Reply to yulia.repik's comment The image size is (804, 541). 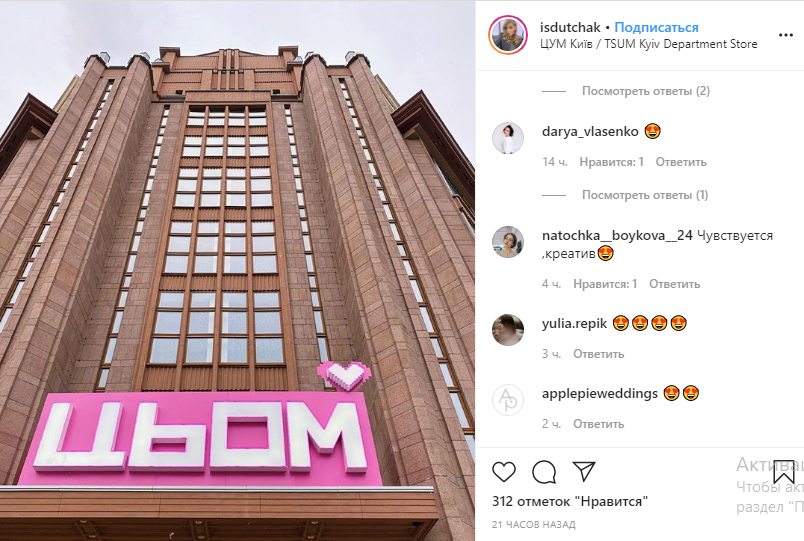[598, 354]
